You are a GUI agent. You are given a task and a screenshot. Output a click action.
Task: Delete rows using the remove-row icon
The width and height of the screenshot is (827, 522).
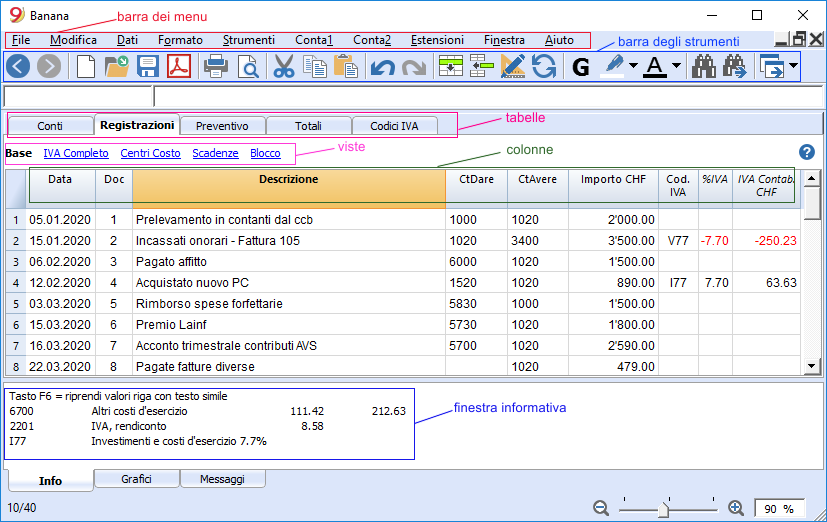coord(482,66)
